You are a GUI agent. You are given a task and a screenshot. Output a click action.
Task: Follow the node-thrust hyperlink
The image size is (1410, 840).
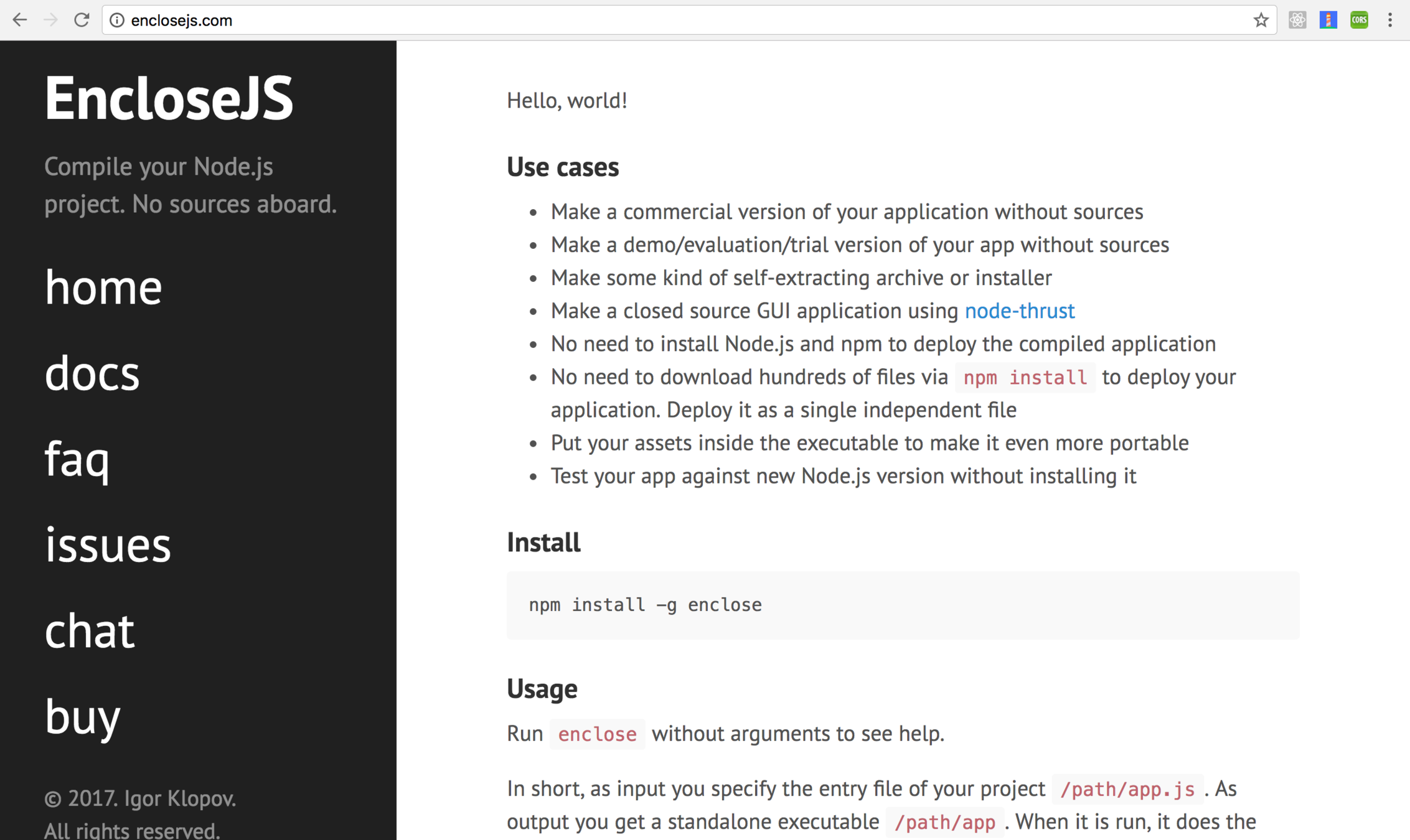coord(1020,310)
